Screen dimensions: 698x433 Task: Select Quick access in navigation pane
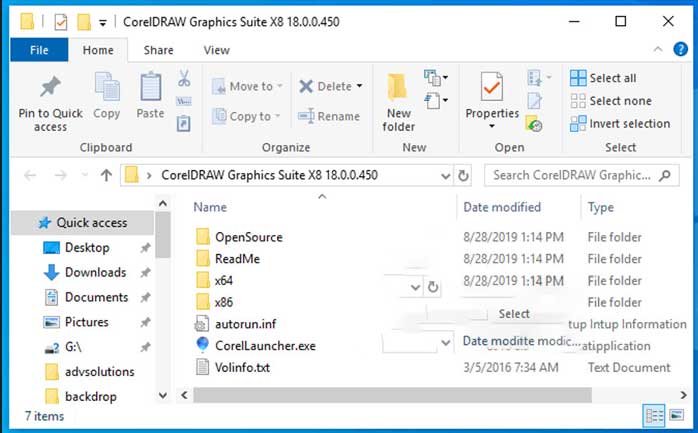click(82, 223)
